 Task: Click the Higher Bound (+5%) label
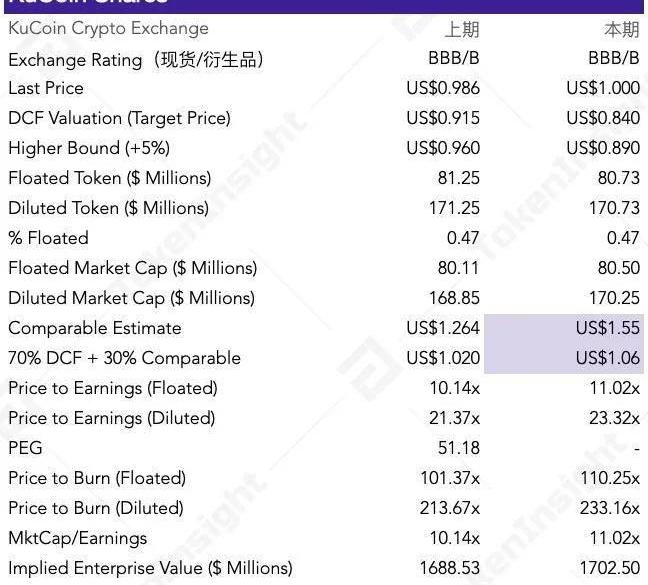(89, 148)
